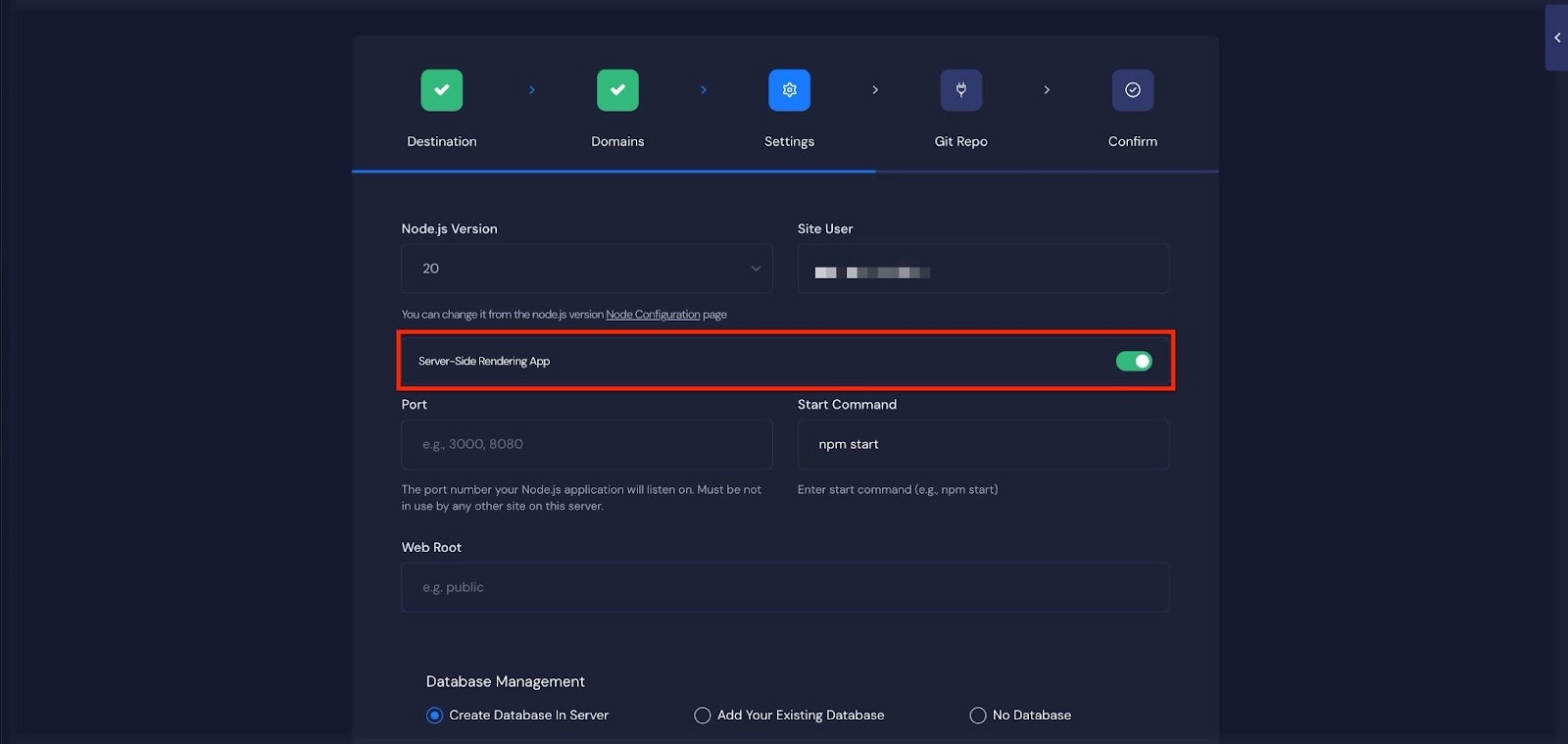Click the Web Root input field

tap(784, 587)
